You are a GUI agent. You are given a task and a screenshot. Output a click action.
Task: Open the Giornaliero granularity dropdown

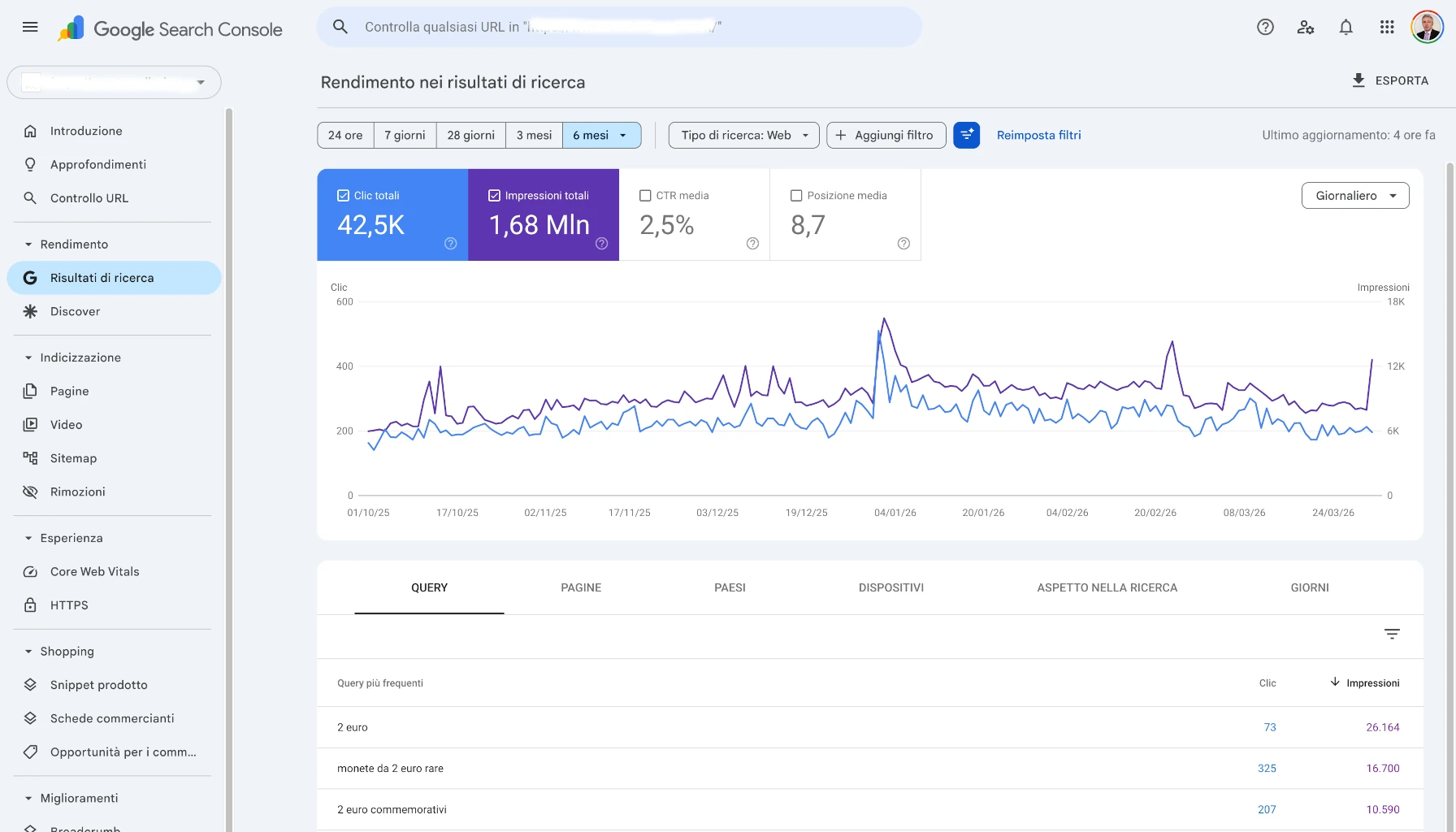[1354, 195]
